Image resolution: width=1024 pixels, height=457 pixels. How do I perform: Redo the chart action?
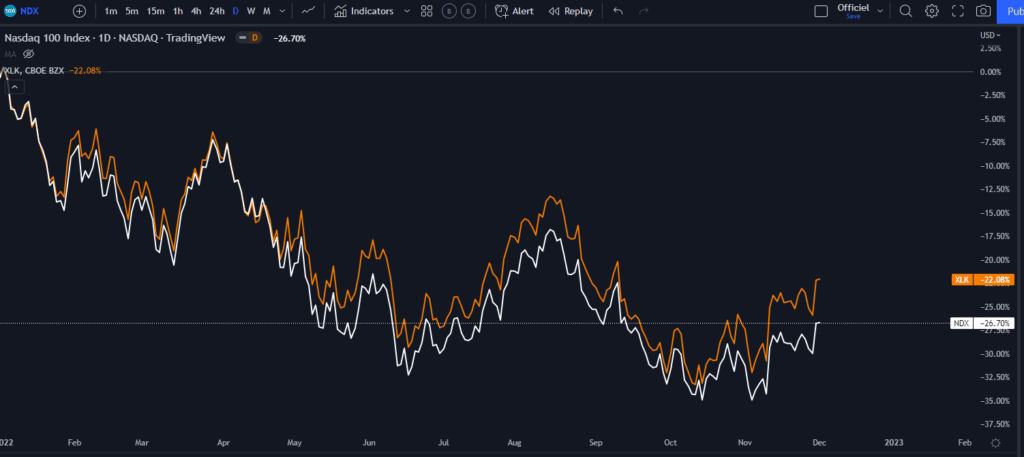click(x=643, y=11)
